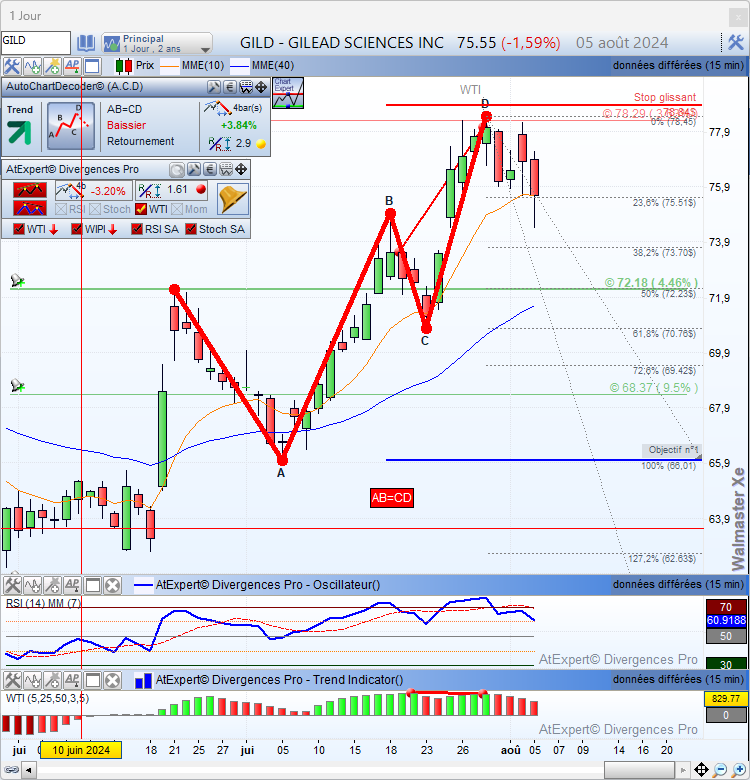Screen dimensions: 750x780
Task: Click the chart display icon in Divergences Pro header
Action: [x=226, y=170]
